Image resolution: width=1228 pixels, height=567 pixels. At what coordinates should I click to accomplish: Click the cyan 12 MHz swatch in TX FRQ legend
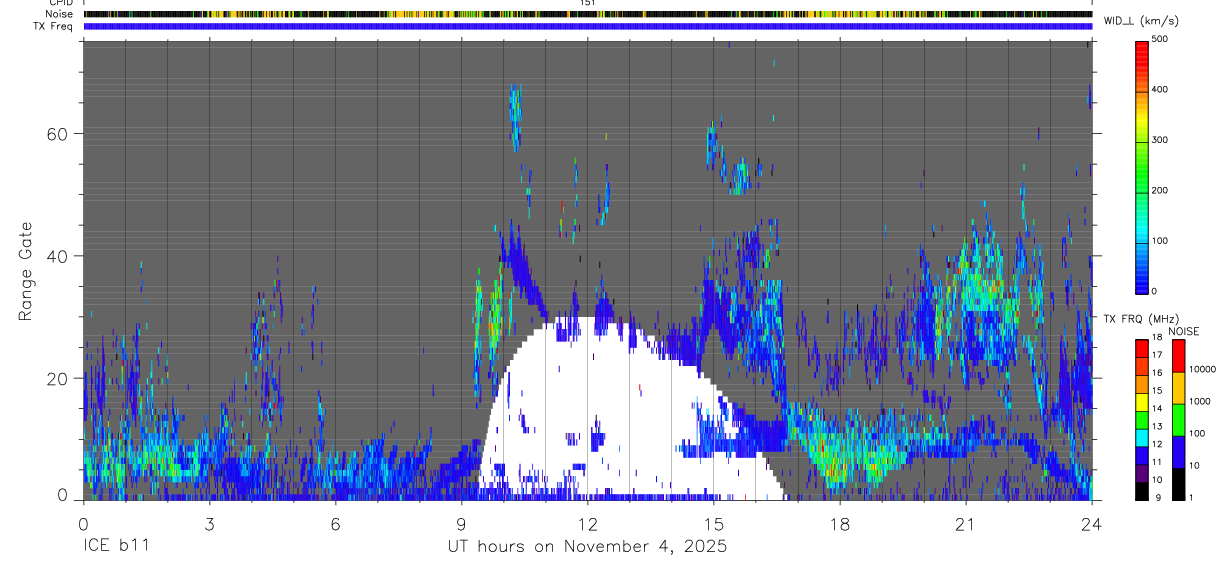[1141, 438]
